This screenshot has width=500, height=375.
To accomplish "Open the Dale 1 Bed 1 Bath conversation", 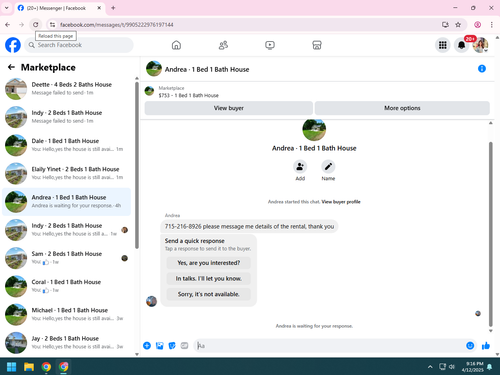I will (67, 145).
